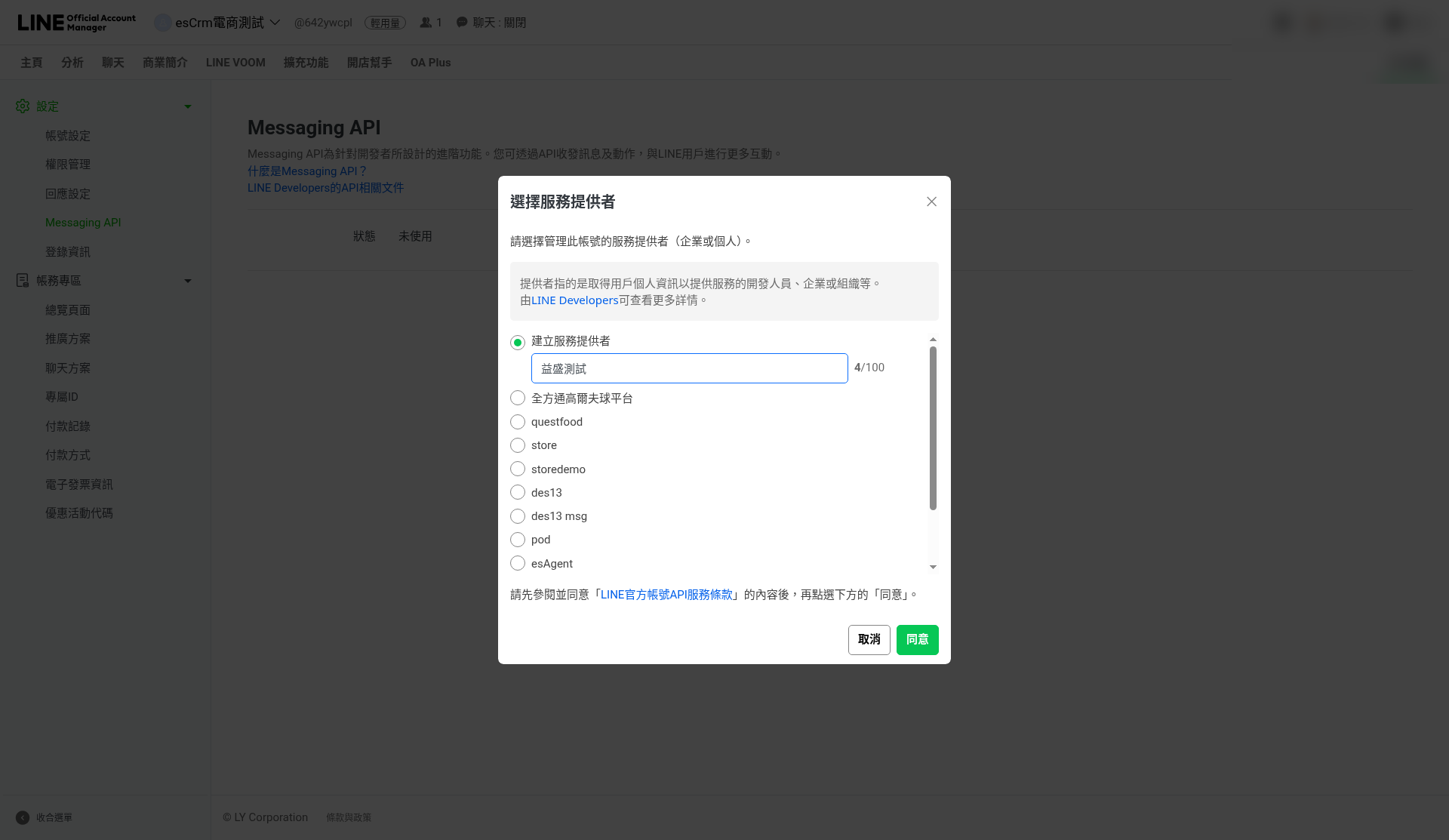Open 什麼是Messaging API？ link
The width and height of the screenshot is (1449, 840).
coord(307,171)
